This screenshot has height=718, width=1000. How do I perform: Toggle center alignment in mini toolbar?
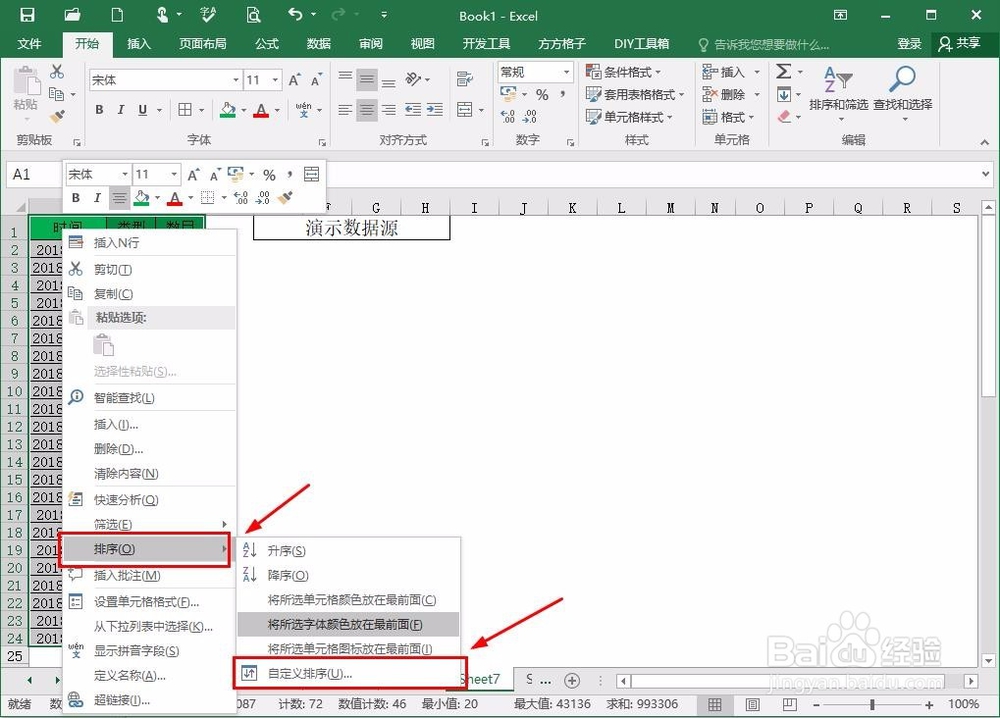(x=119, y=198)
